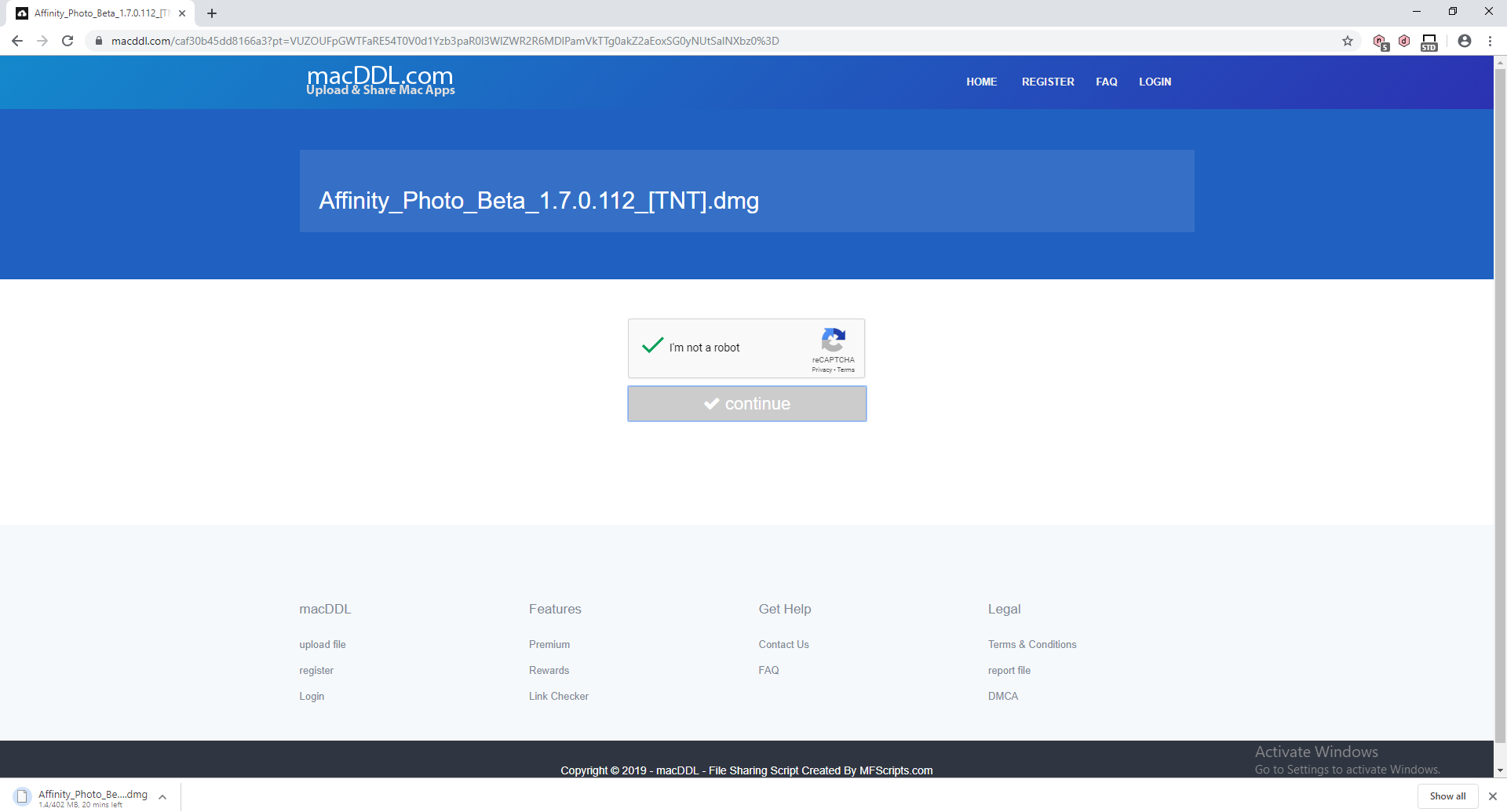The image size is (1507, 812).
Task: Open site security info via the padlock icon
Action: point(99,40)
